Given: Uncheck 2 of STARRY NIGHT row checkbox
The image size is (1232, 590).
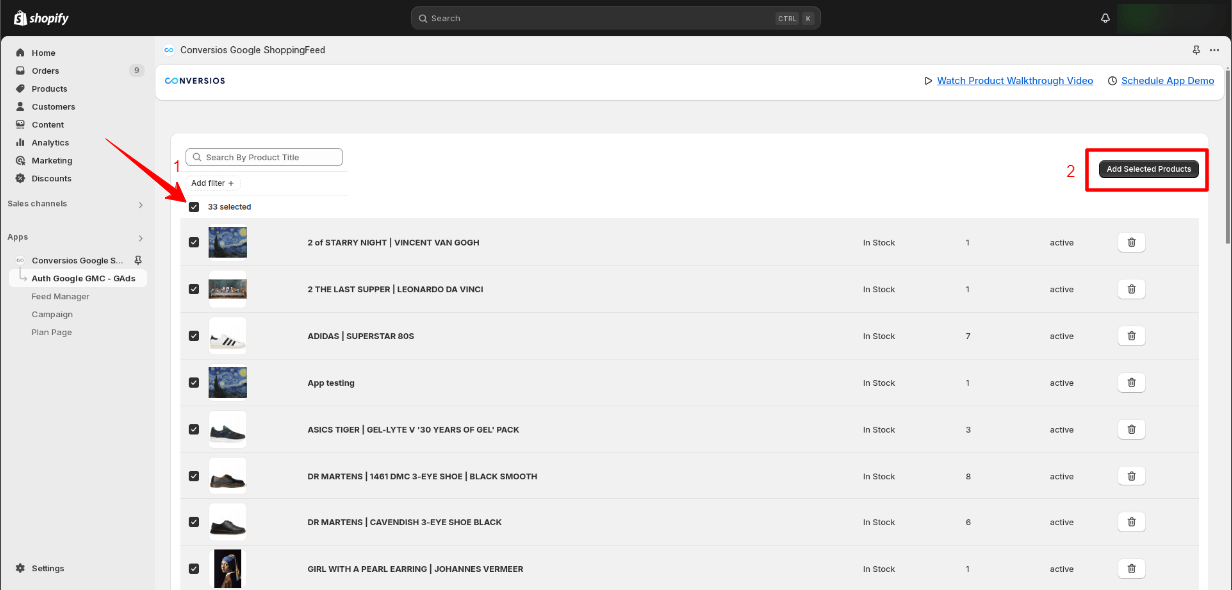Looking at the screenshot, I should (194, 242).
